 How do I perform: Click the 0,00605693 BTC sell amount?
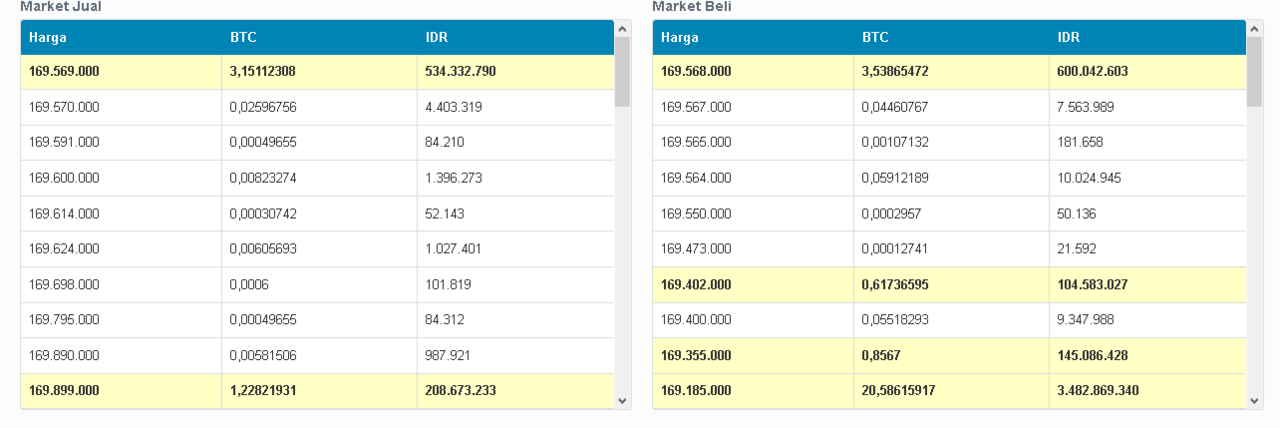pos(263,249)
